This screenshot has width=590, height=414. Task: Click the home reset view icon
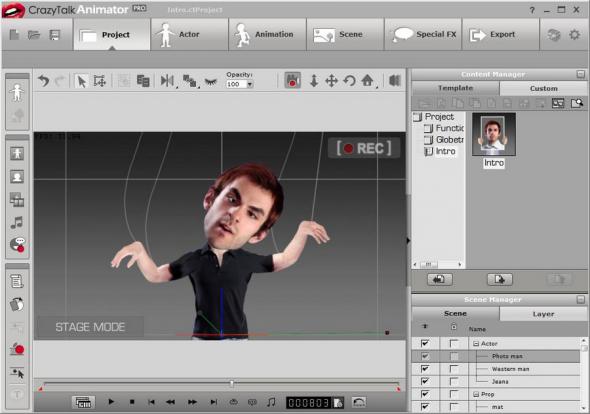tap(367, 81)
